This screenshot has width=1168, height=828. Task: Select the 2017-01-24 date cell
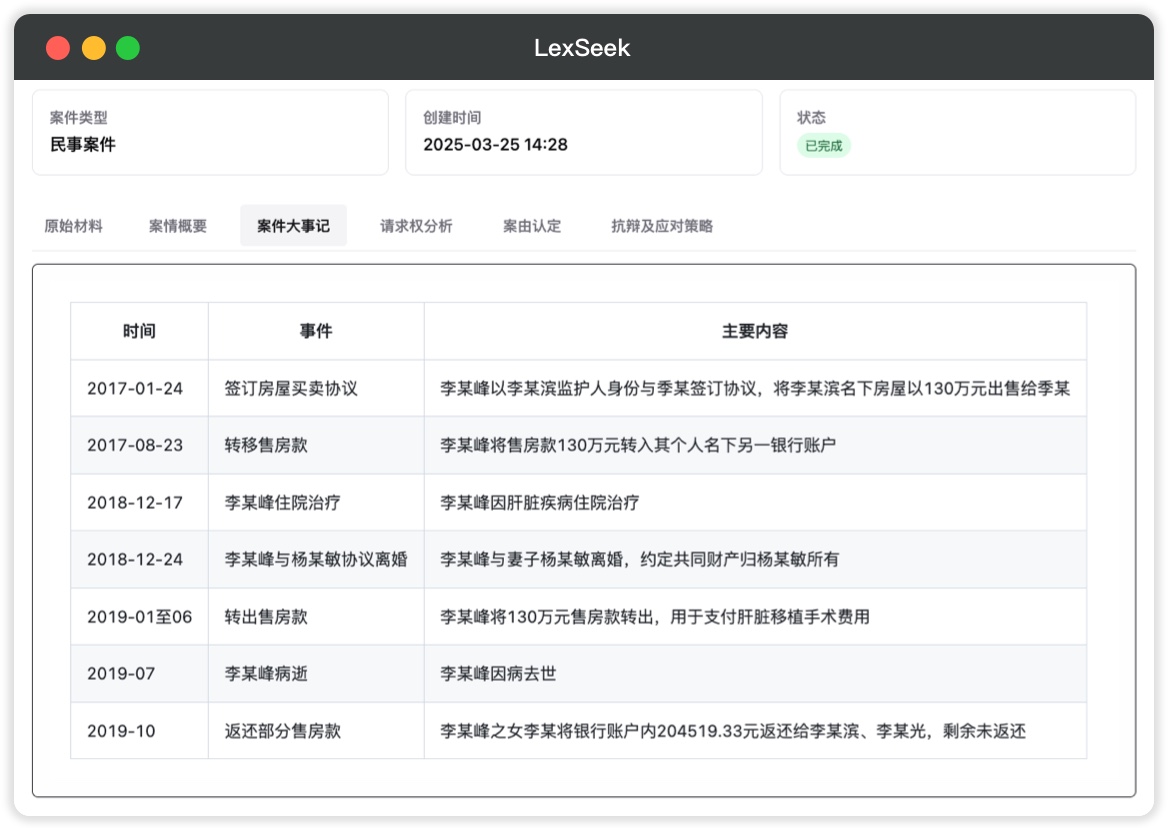click(x=135, y=388)
